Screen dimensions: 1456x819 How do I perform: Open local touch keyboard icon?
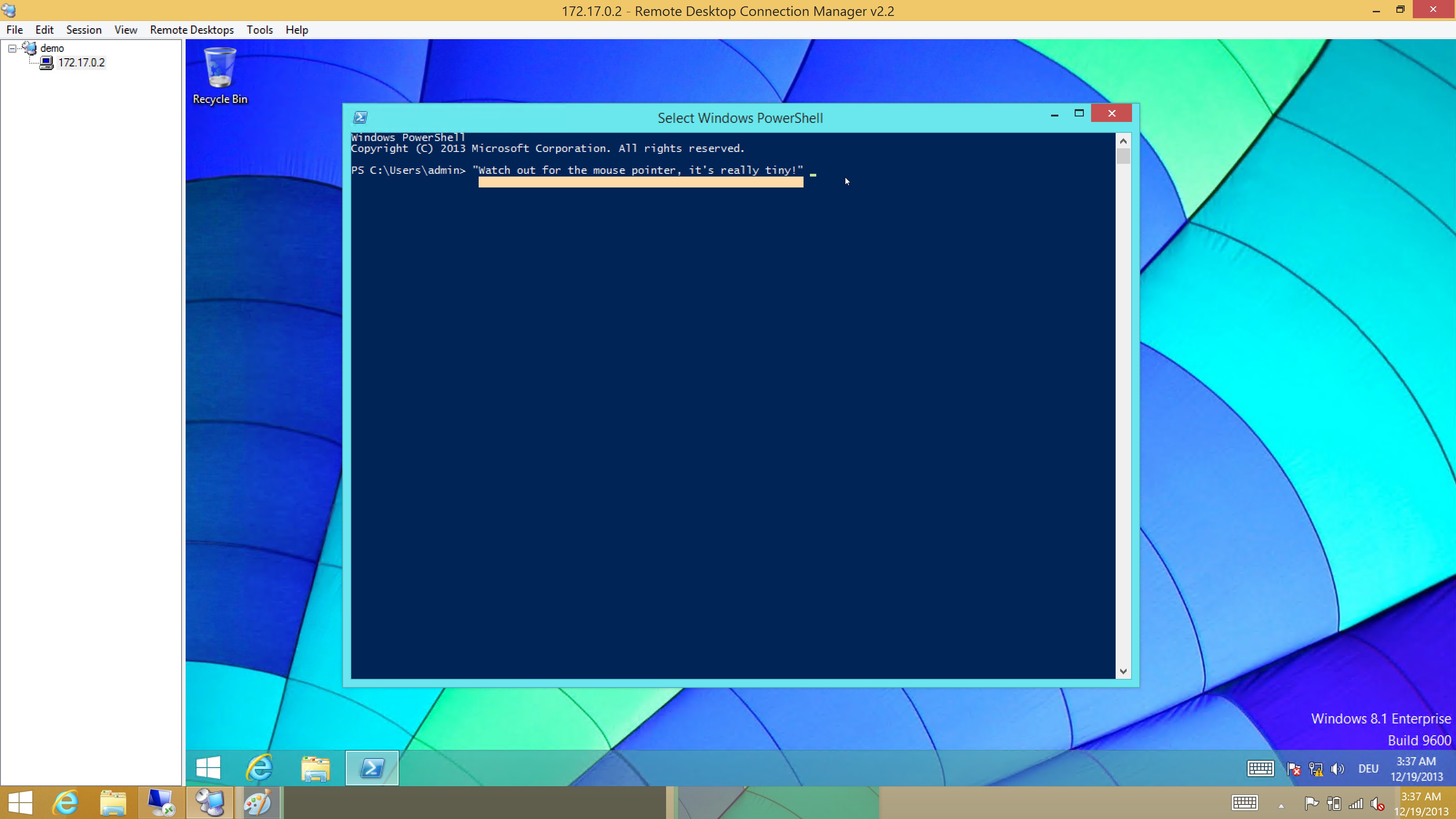pos(1244,803)
